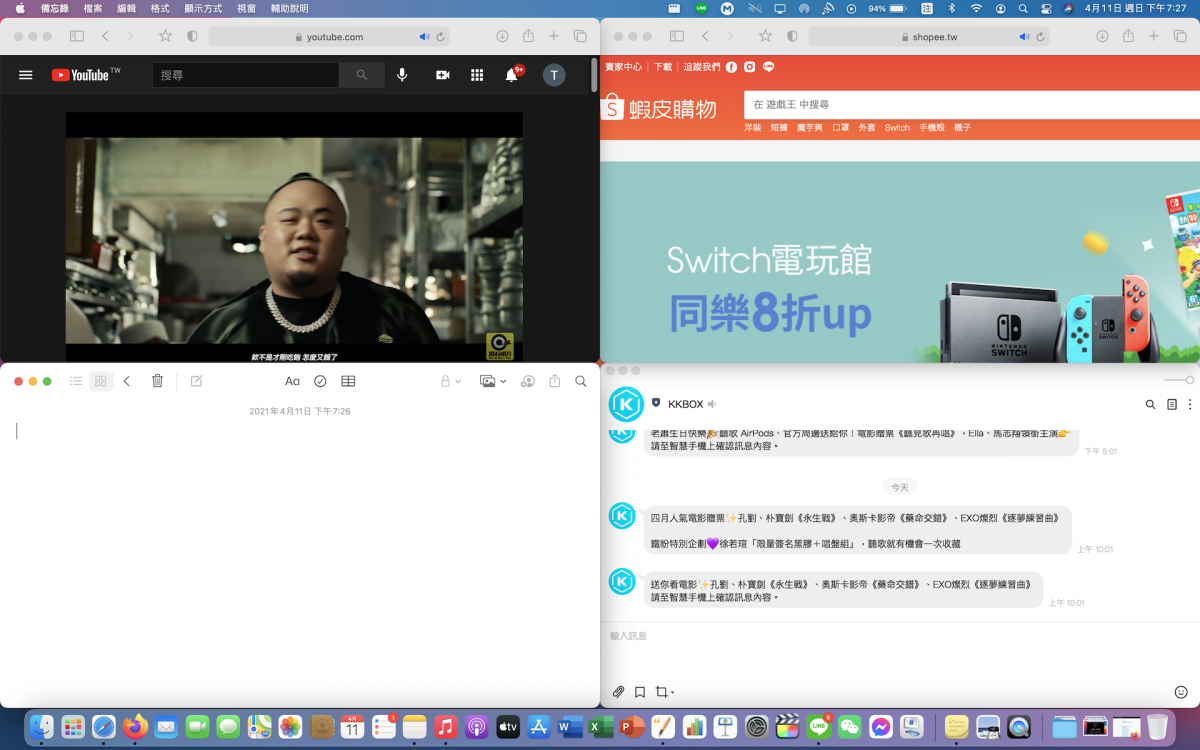Screen dimensions: 1200x750
Task: Click the YouTube search magnifier button
Action: [x=362, y=75]
